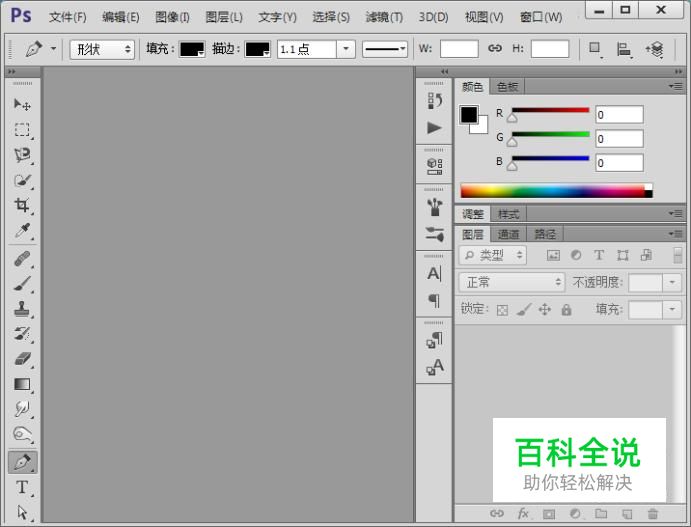This screenshot has height=527, width=691.
Task: Open the Character Styles panel icon
Action: coord(435,367)
